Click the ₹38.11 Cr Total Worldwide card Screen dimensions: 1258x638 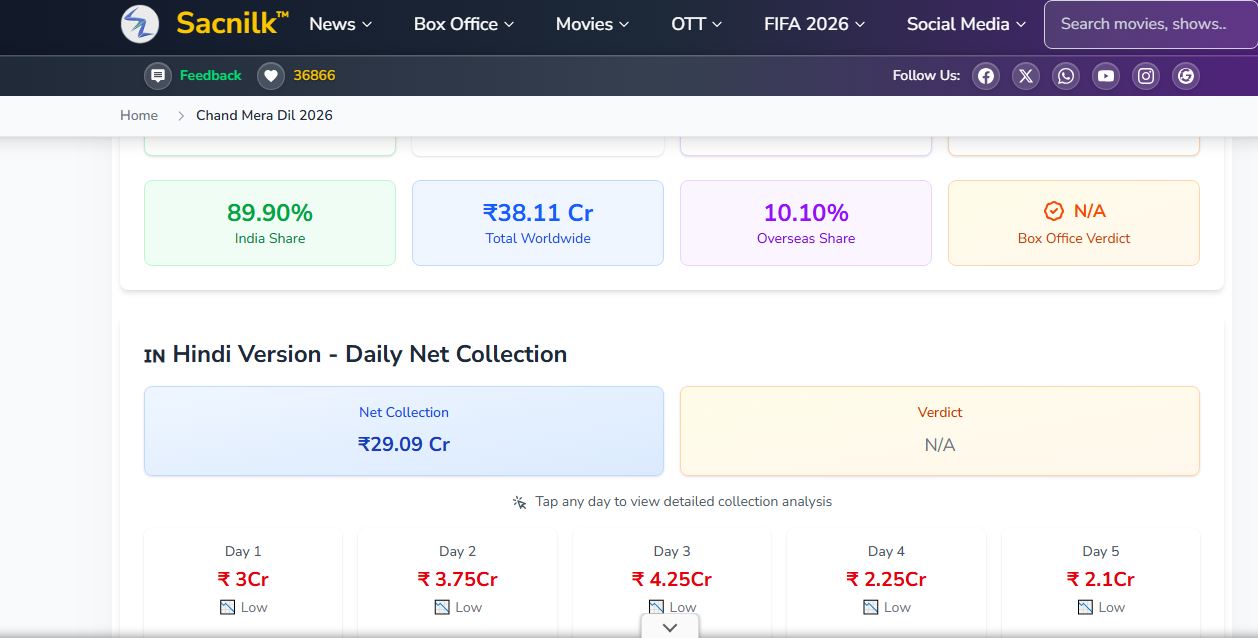pyautogui.click(x=538, y=223)
